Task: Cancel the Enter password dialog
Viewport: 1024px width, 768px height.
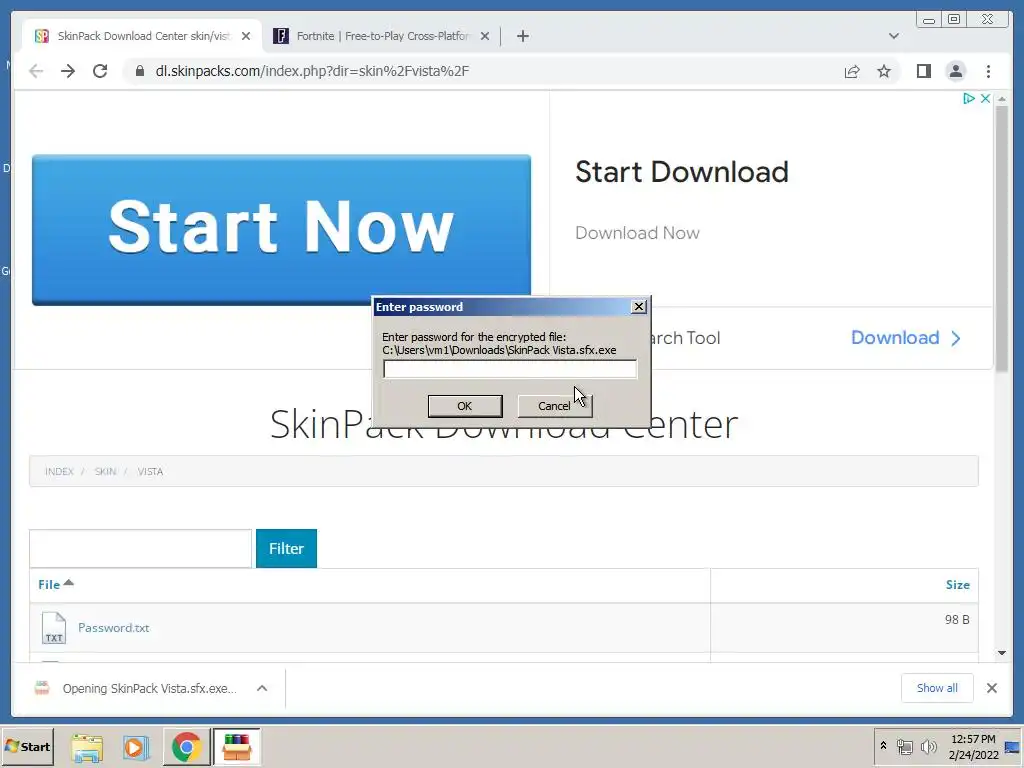Action: click(554, 406)
